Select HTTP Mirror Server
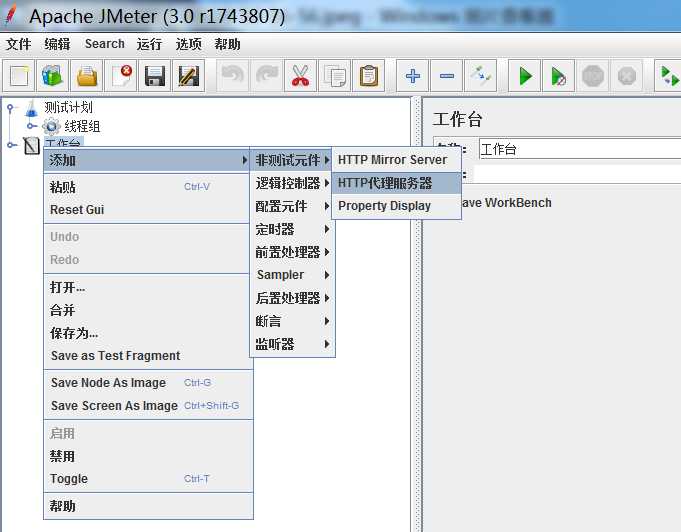The width and height of the screenshot is (681, 532). click(x=396, y=160)
